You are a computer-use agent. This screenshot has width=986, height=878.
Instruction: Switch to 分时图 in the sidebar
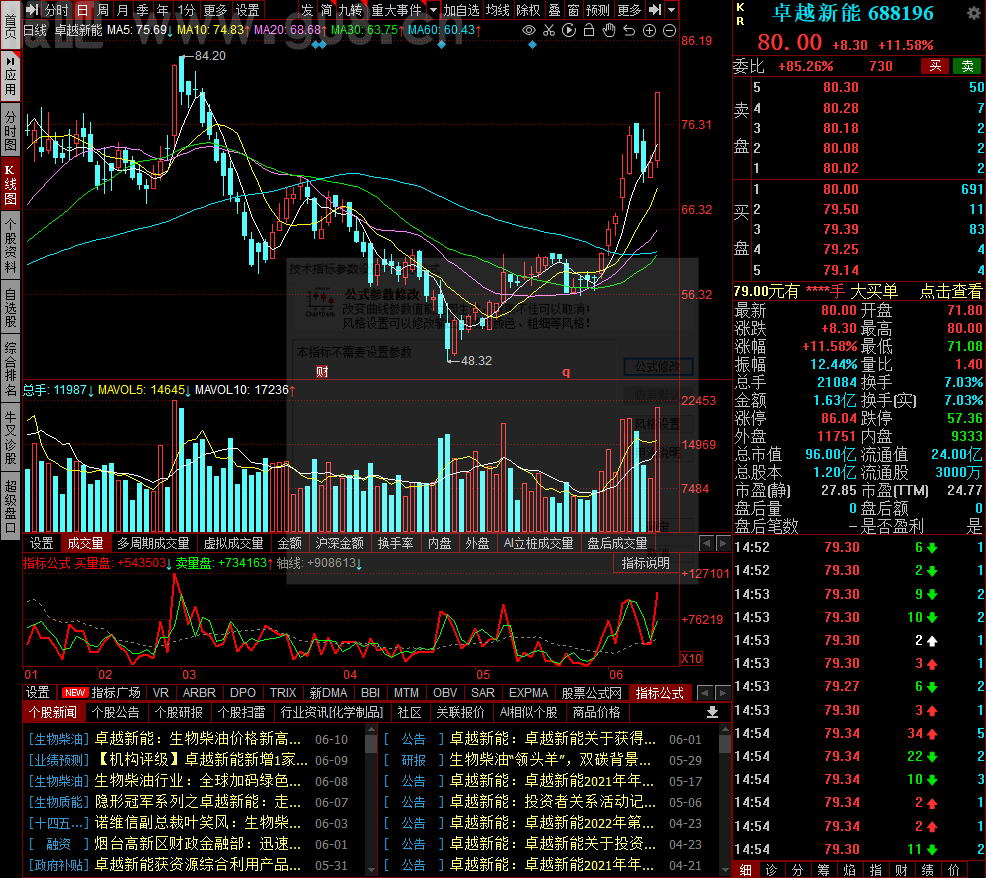pyautogui.click(x=10, y=131)
